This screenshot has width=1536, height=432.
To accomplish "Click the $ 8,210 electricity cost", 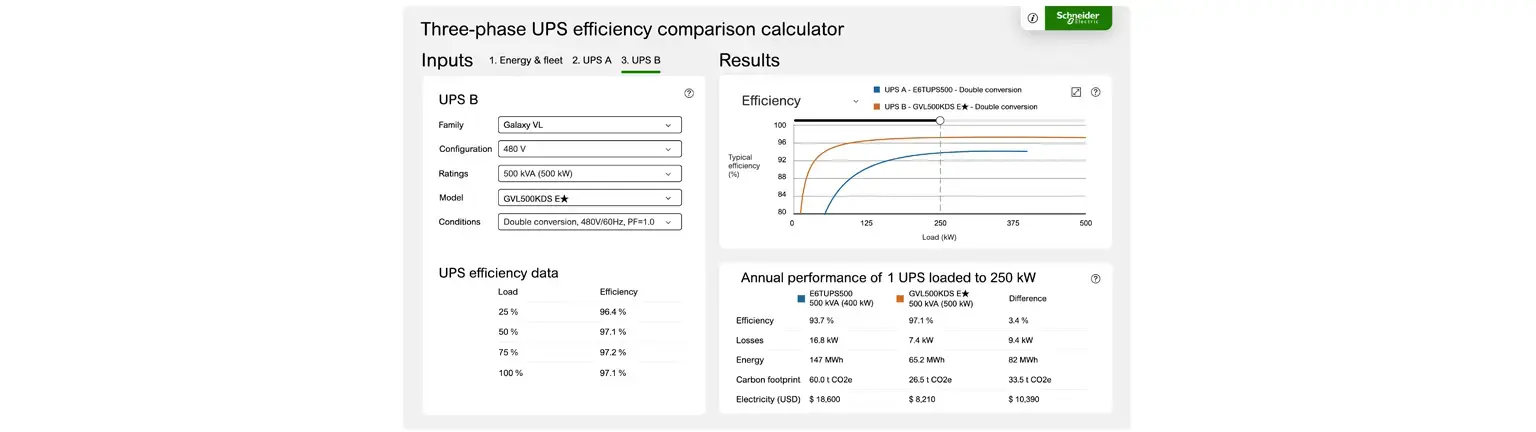I will click(x=923, y=399).
